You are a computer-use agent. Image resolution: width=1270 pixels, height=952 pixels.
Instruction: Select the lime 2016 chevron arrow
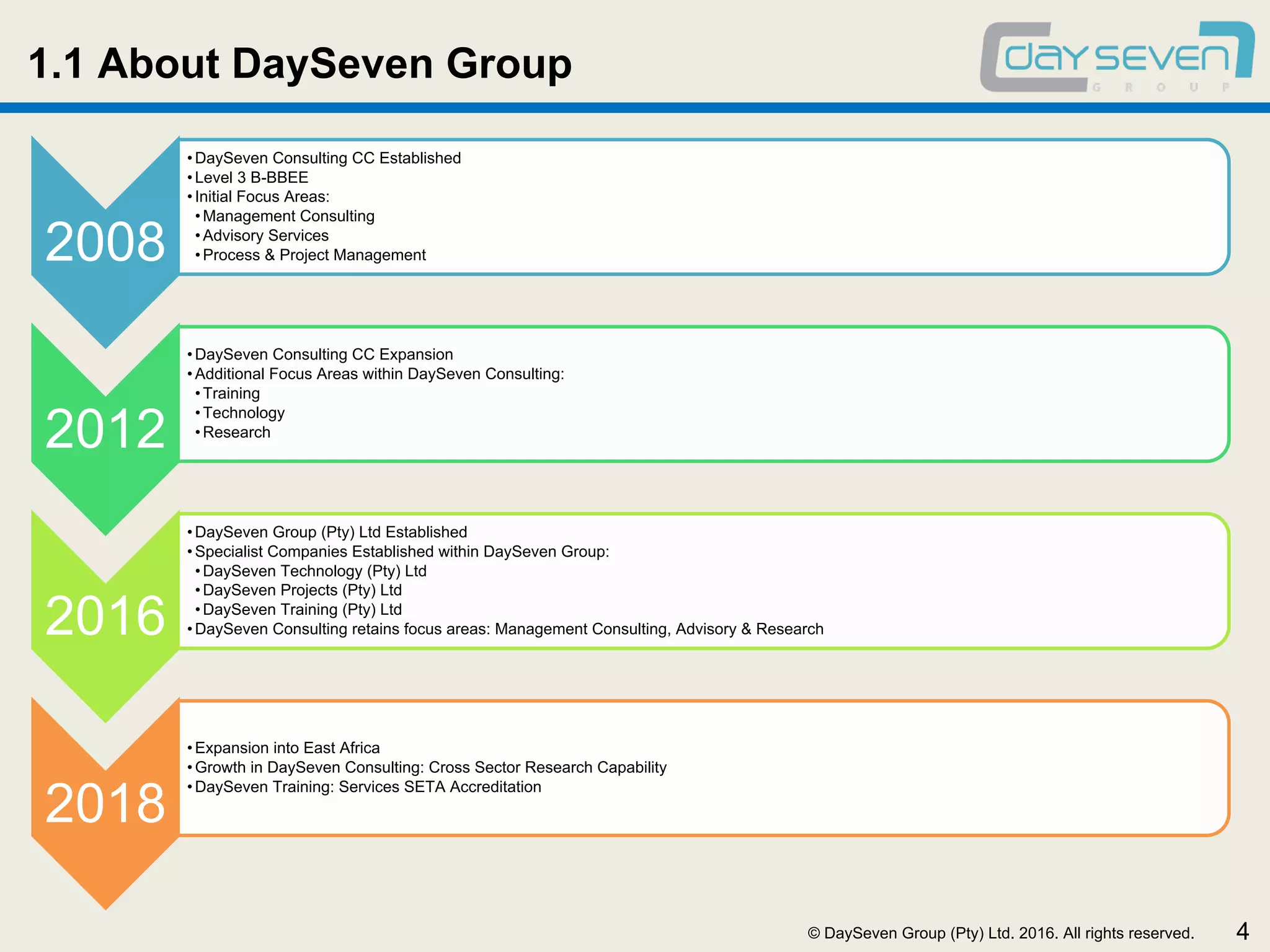(105, 616)
